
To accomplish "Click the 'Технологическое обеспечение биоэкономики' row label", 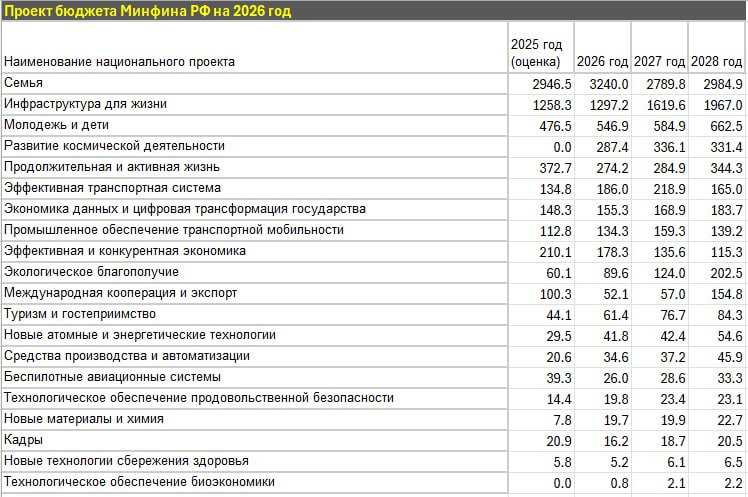I will pyautogui.click(x=139, y=482).
